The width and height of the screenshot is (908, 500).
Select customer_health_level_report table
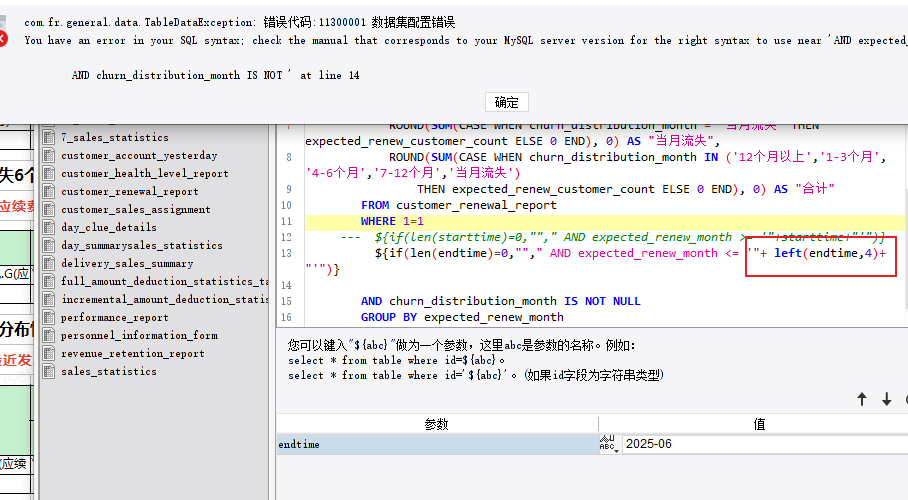click(145, 173)
